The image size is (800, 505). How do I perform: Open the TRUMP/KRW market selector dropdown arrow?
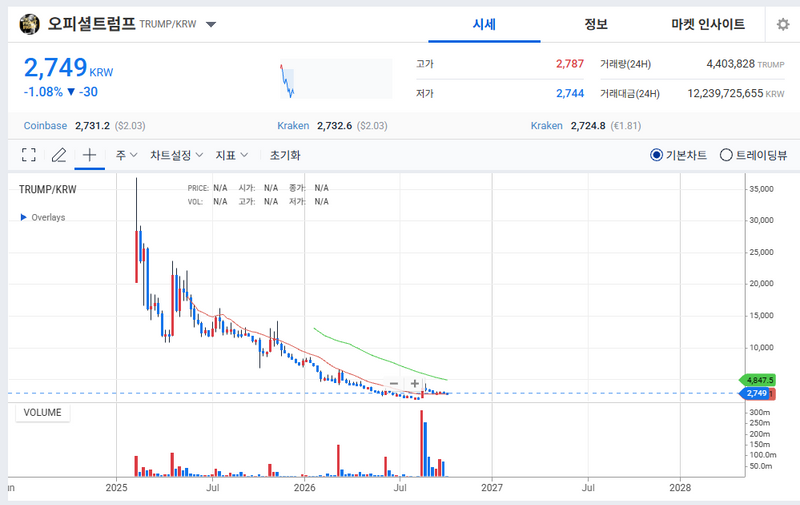(x=211, y=24)
